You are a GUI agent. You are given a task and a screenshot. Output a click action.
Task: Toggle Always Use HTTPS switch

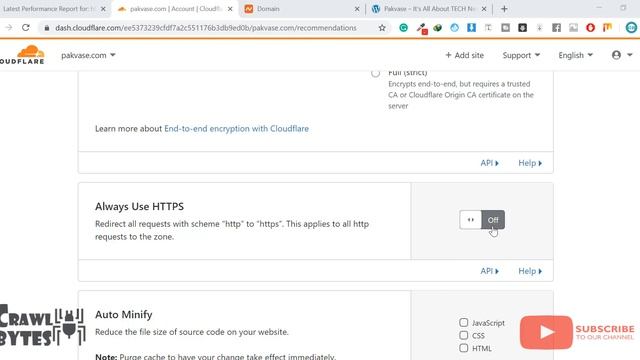(x=482, y=220)
